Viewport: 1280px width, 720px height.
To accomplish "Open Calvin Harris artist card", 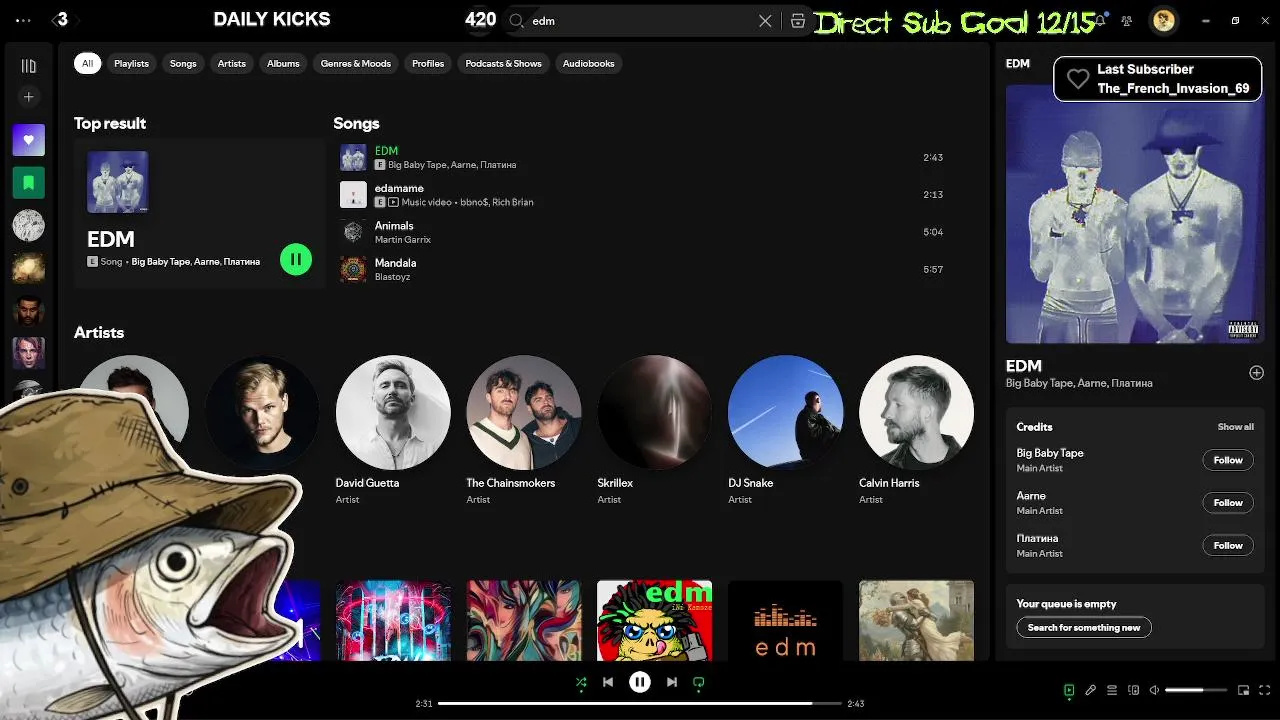I will [916, 430].
